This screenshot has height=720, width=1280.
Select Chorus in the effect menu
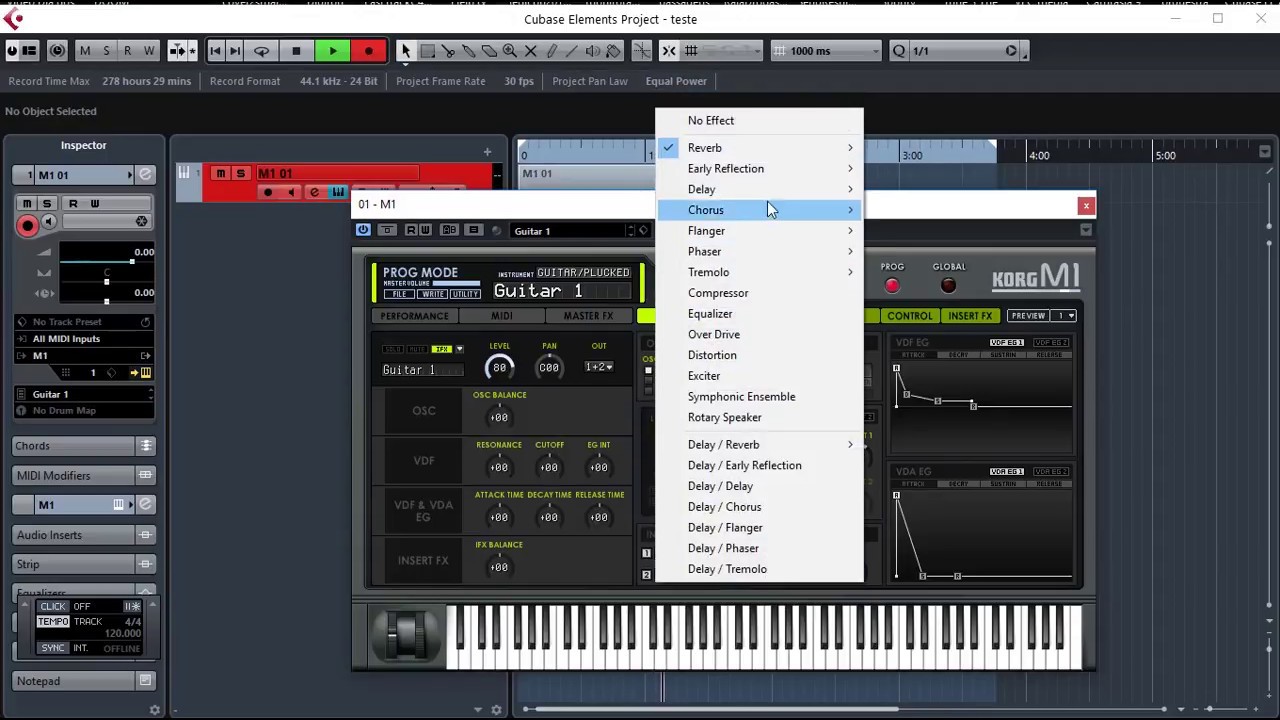(760, 210)
